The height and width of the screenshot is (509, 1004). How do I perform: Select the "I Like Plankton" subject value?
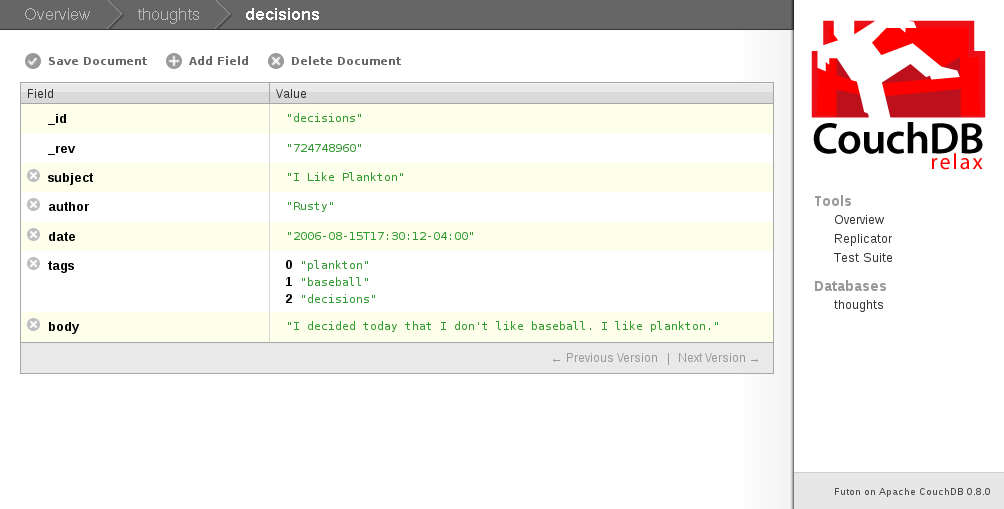pyautogui.click(x=345, y=178)
